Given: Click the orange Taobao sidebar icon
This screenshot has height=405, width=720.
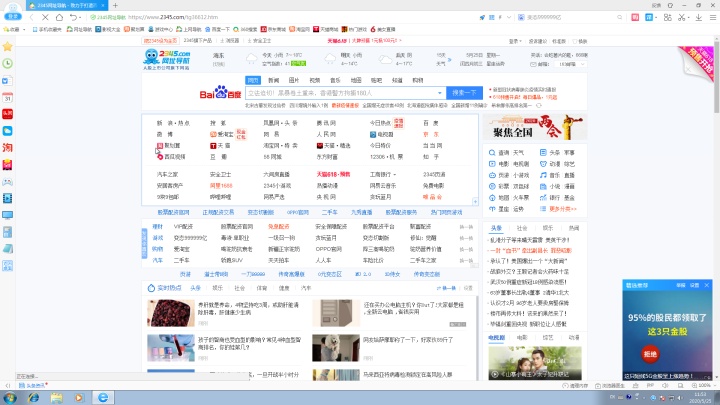Looking at the screenshot, I should 7,148.
